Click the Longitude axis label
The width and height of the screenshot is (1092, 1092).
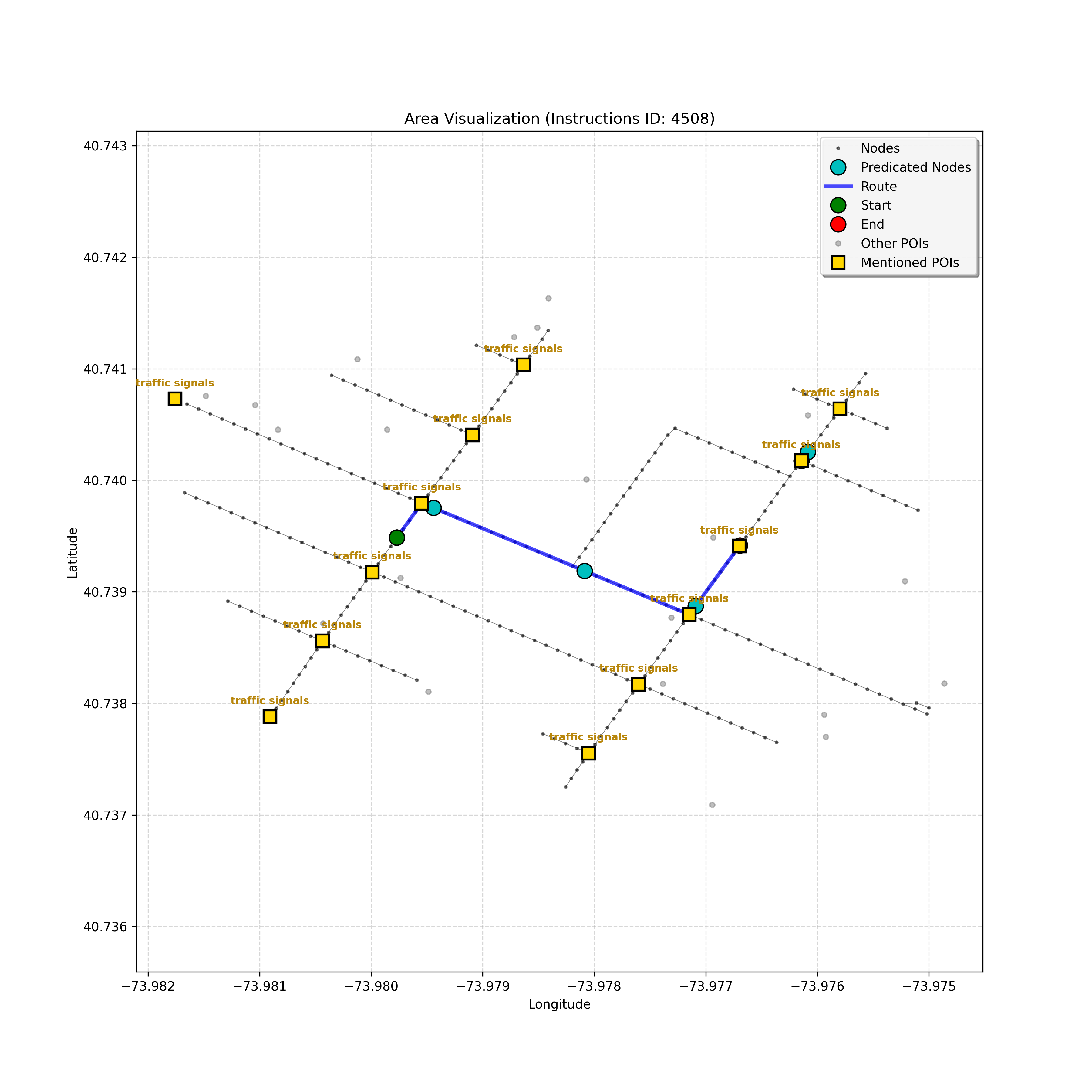point(559,1004)
